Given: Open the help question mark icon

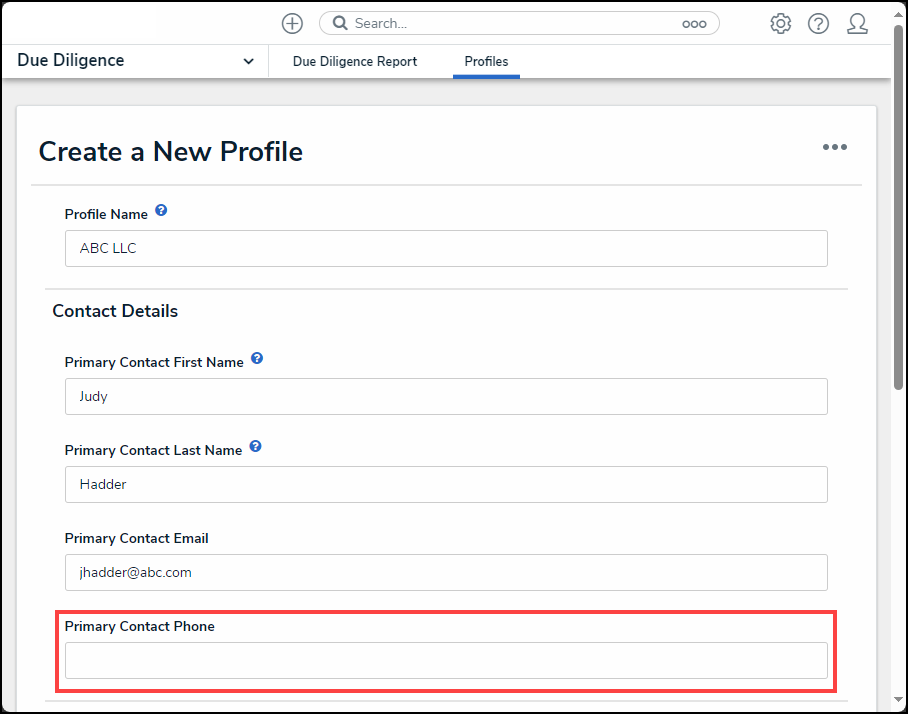Looking at the screenshot, I should click(x=818, y=24).
